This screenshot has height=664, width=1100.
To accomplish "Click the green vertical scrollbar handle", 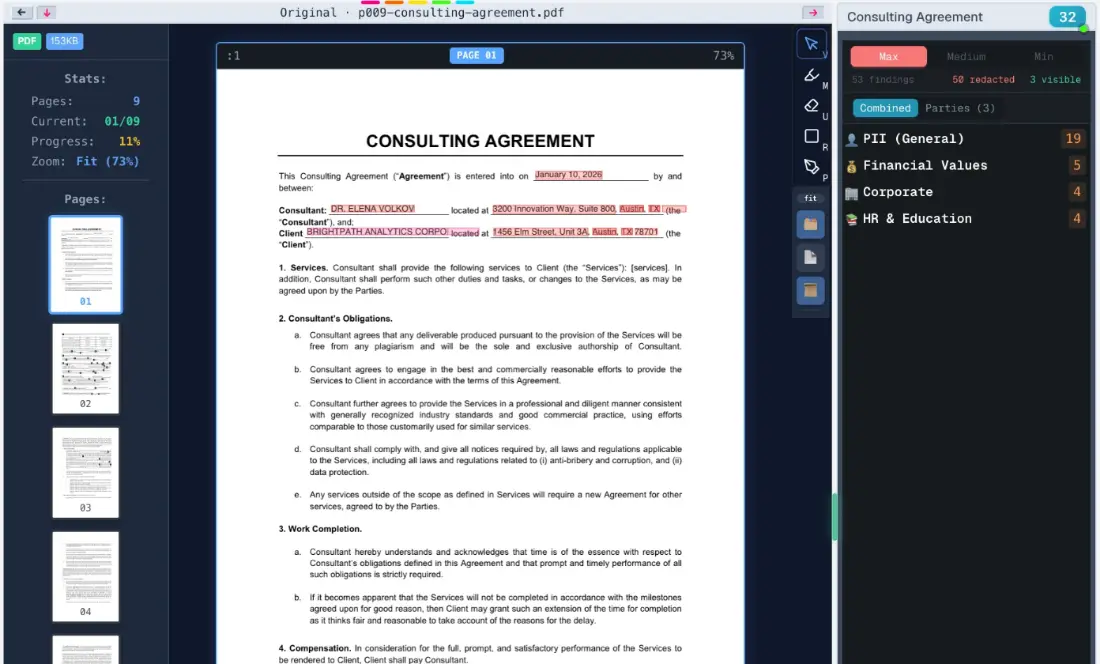I will click(835, 517).
